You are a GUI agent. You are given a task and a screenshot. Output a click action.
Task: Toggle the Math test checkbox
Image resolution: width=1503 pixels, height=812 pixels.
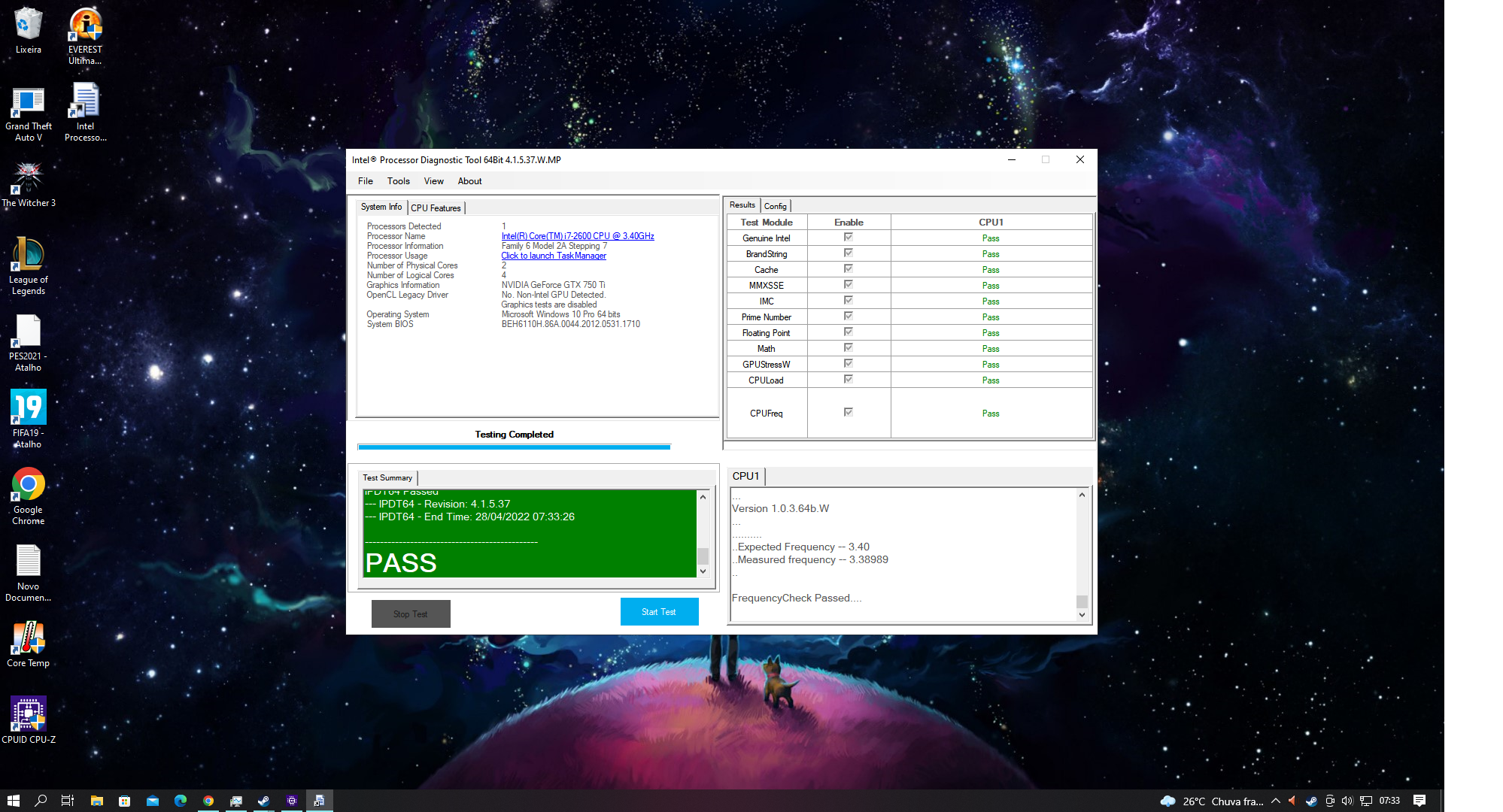tap(849, 348)
